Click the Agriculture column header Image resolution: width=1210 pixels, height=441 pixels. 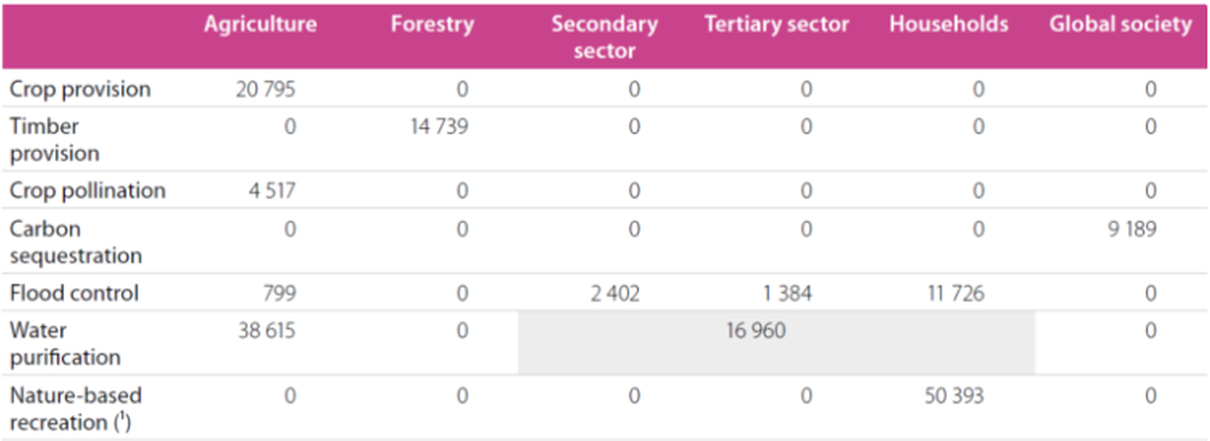[259, 25]
